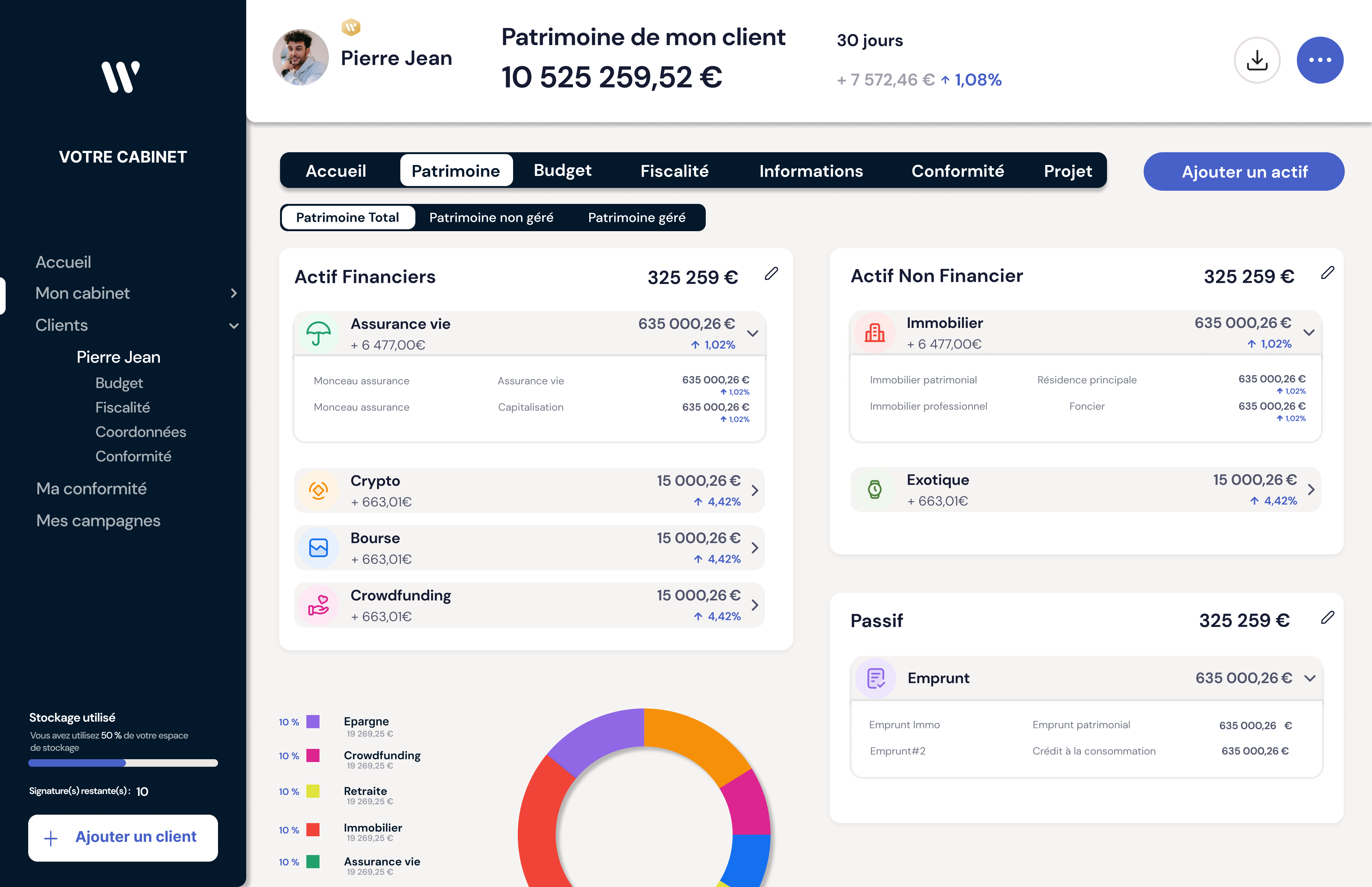This screenshot has width=1372, height=887.
Task: Switch to Patrimoine non géré
Action: click(x=491, y=218)
